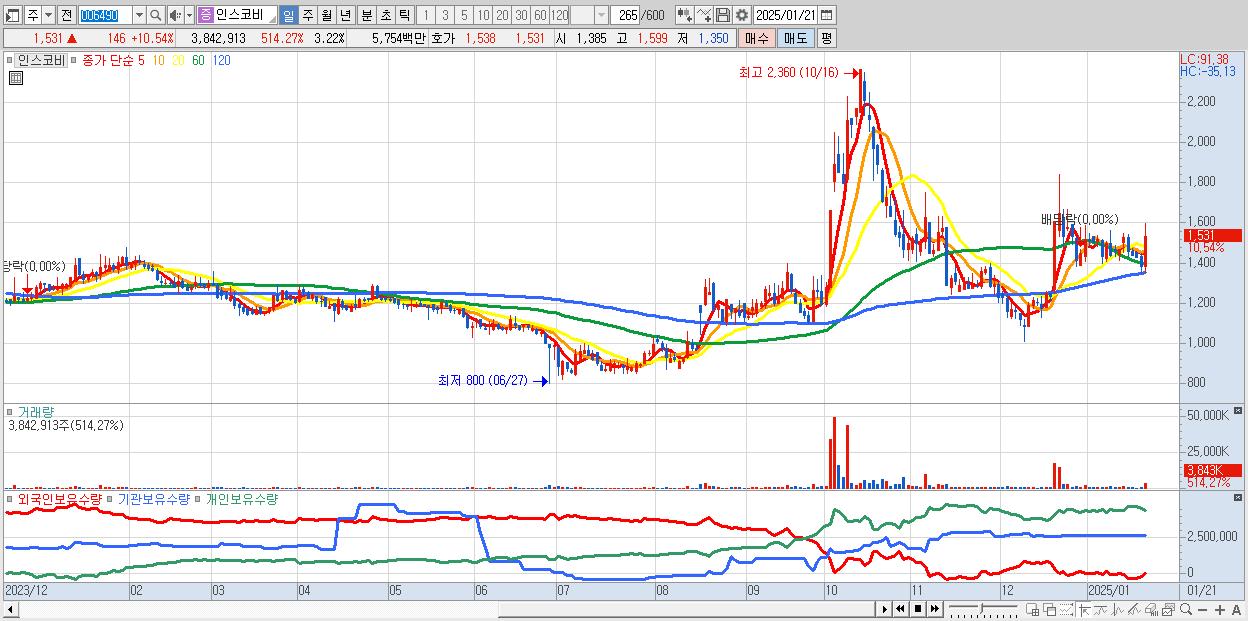Image resolution: width=1248 pixels, height=621 pixels.
Task: Click the rewind double-arrow button
Action: (900, 609)
